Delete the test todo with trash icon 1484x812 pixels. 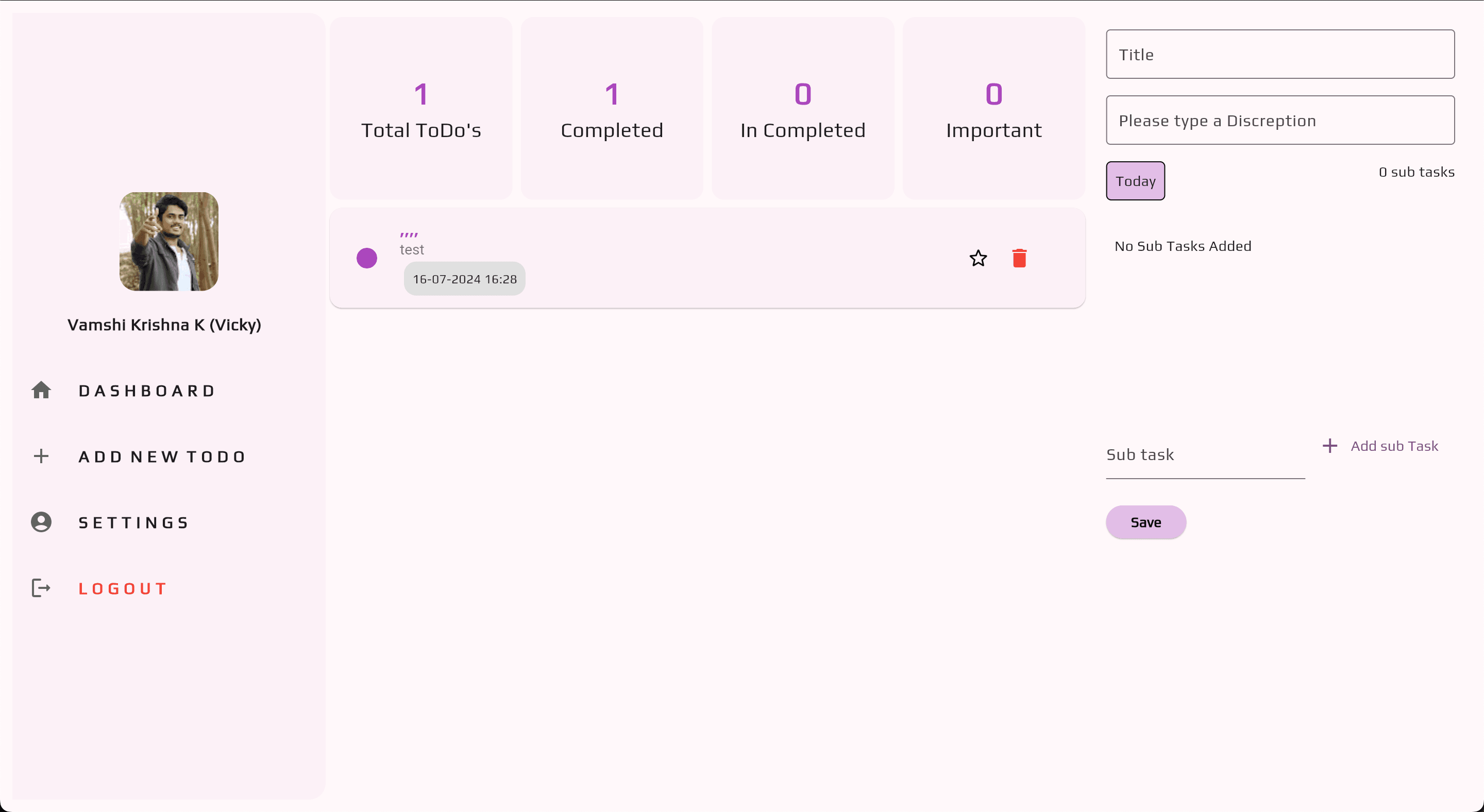(1019, 258)
